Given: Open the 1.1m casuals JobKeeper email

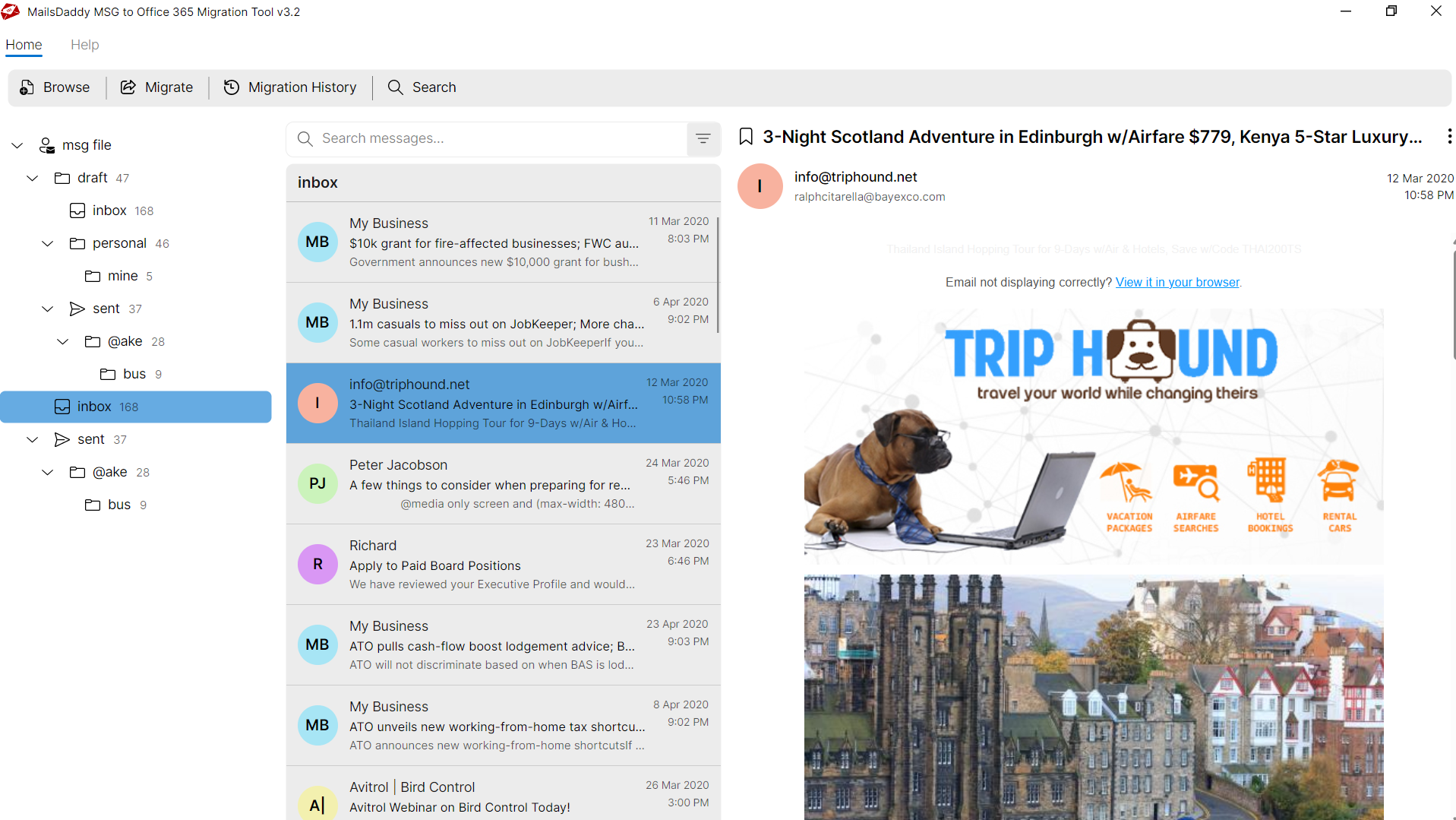Looking at the screenshot, I should (x=503, y=323).
